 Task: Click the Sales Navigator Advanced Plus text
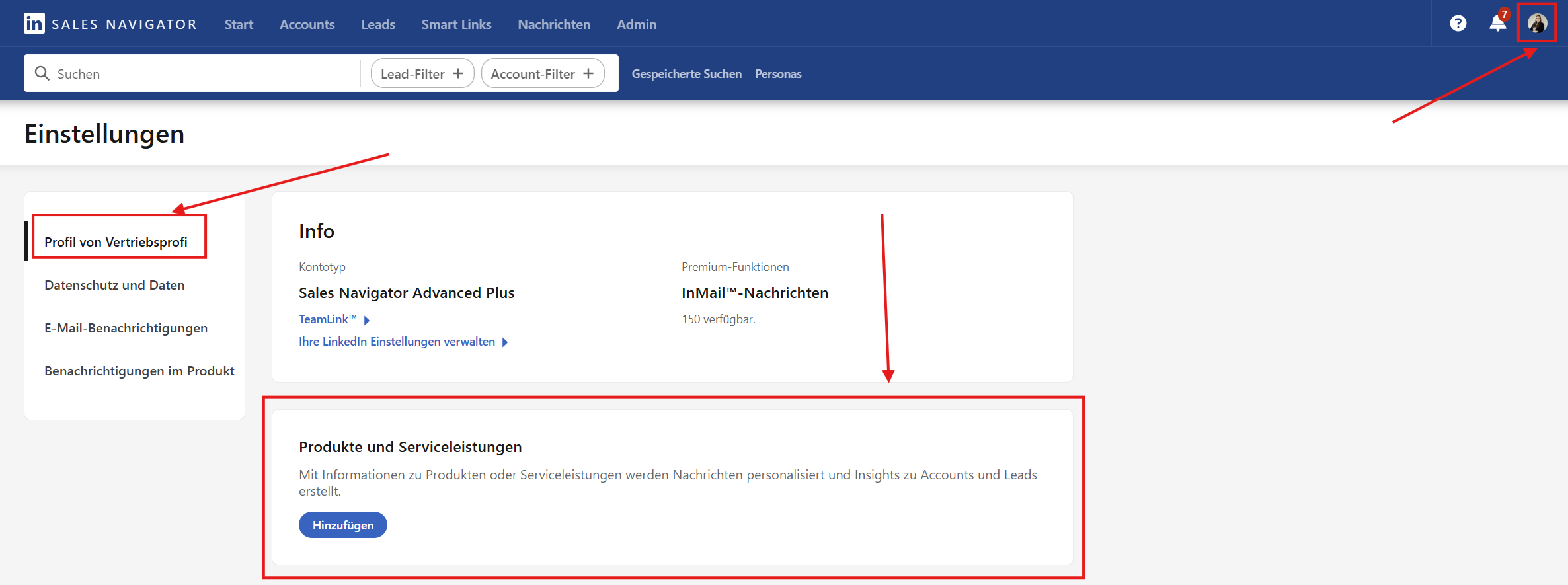click(x=407, y=293)
